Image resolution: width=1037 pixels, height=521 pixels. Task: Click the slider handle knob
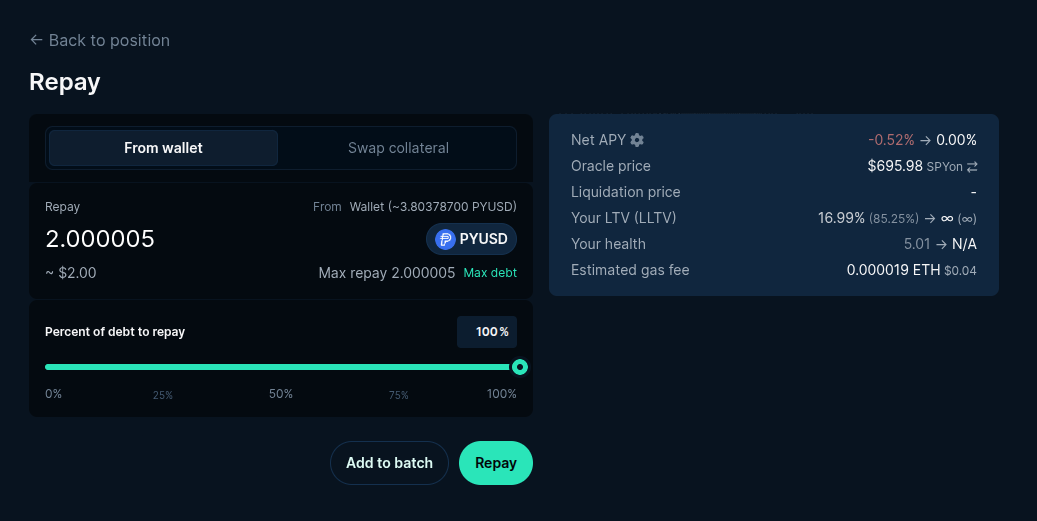519,367
